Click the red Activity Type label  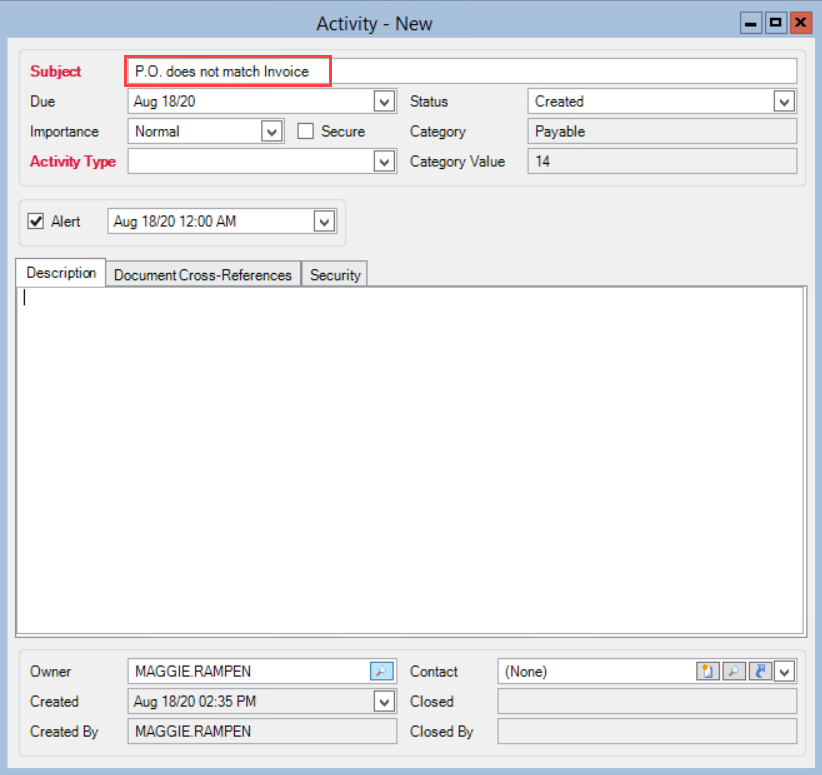pyautogui.click(x=73, y=162)
